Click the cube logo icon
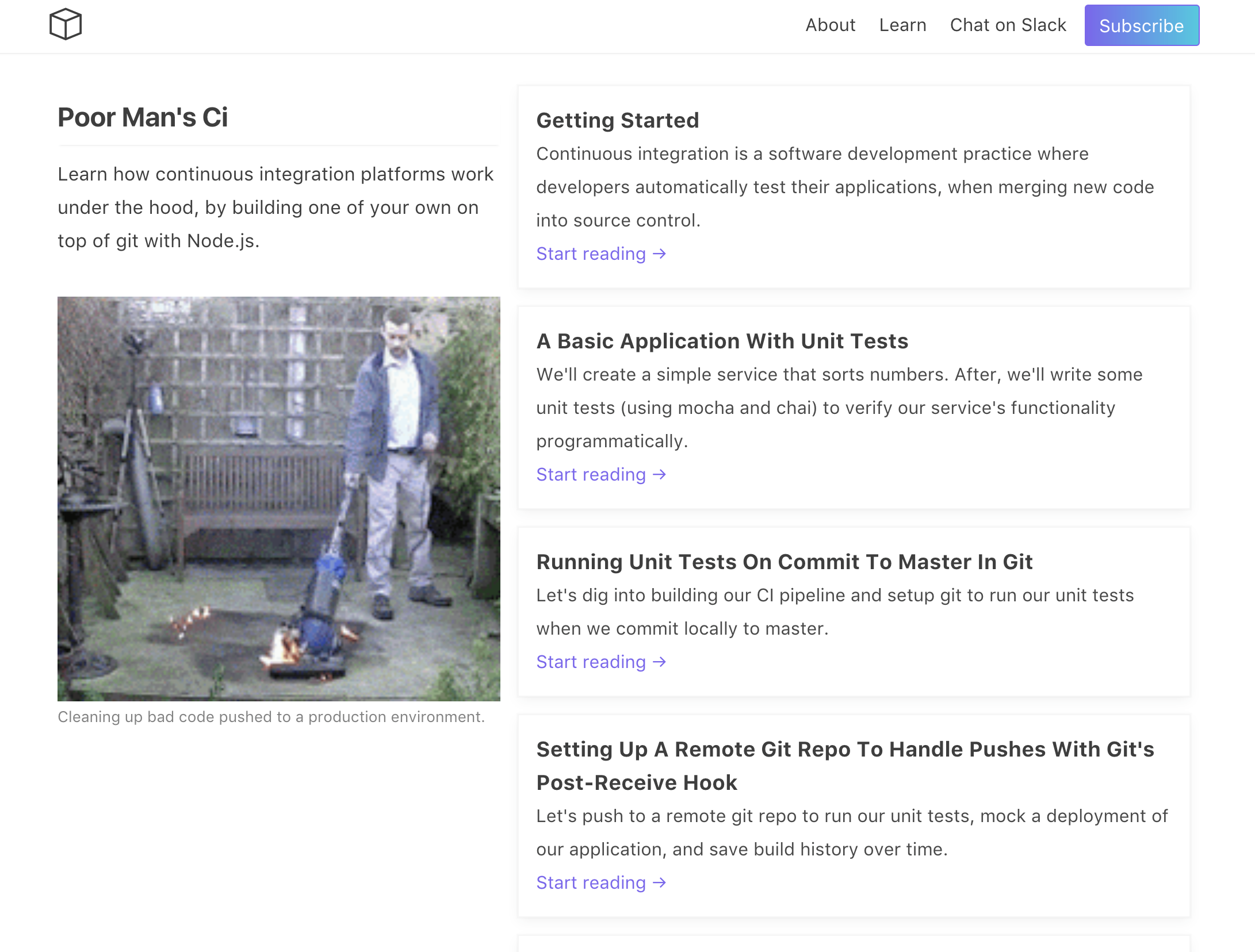The height and width of the screenshot is (952, 1255). (66, 25)
